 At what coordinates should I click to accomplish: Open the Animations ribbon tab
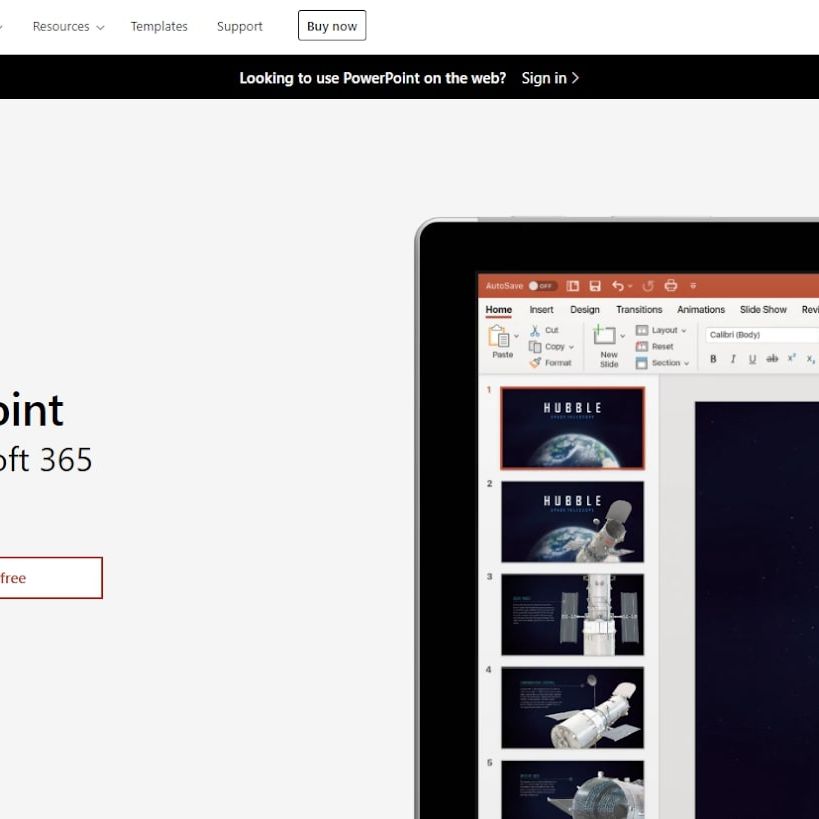701,310
